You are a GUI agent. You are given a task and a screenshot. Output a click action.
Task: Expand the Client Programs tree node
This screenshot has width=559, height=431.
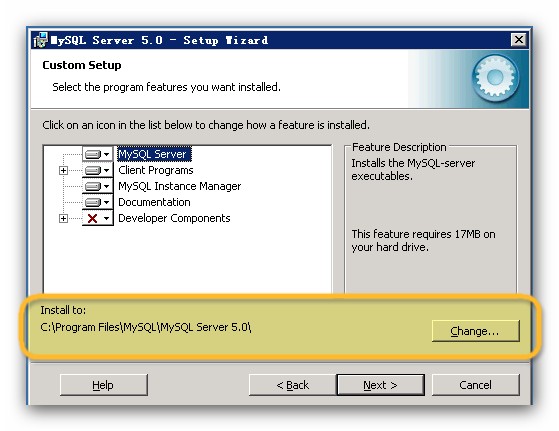(63, 171)
